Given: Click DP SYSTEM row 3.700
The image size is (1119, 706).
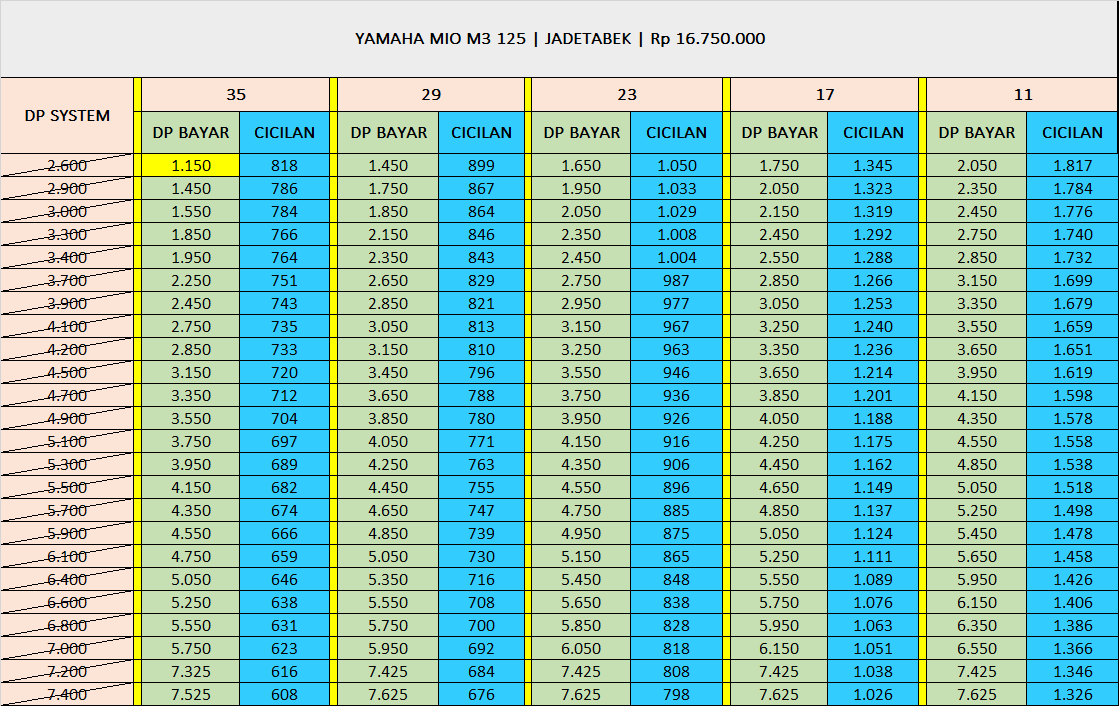Looking at the screenshot, I should tap(67, 281).
